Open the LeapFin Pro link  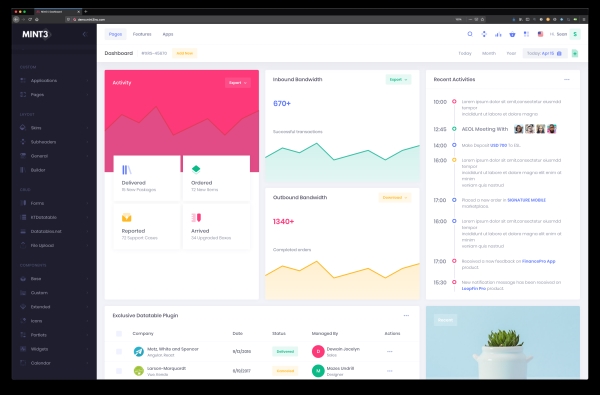tap(474, 289)
